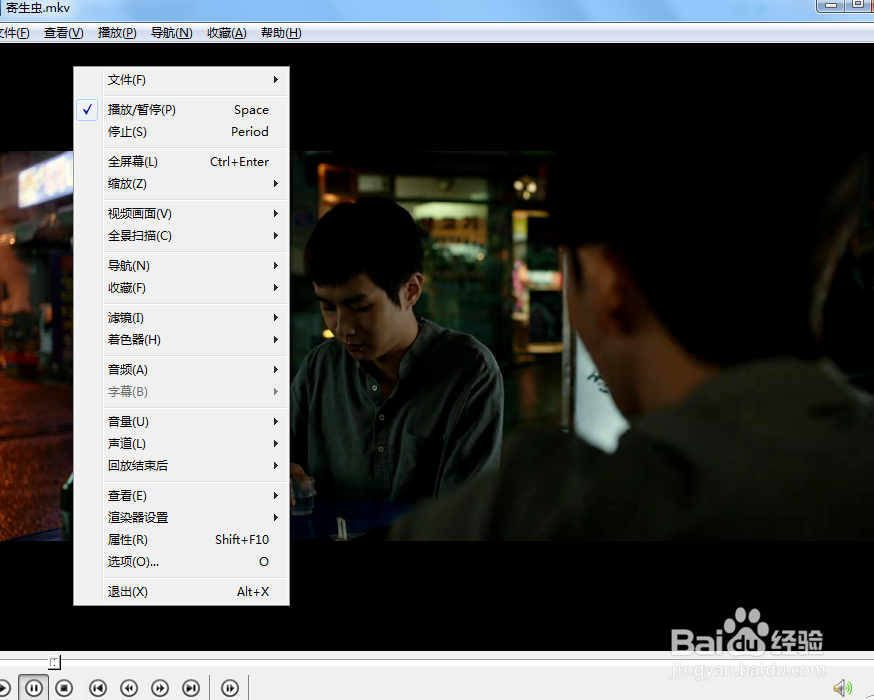This screenshot has width=874, height=700.
Task: Click the Play icon at bottom-left edge
Action: tap(3, 688)
